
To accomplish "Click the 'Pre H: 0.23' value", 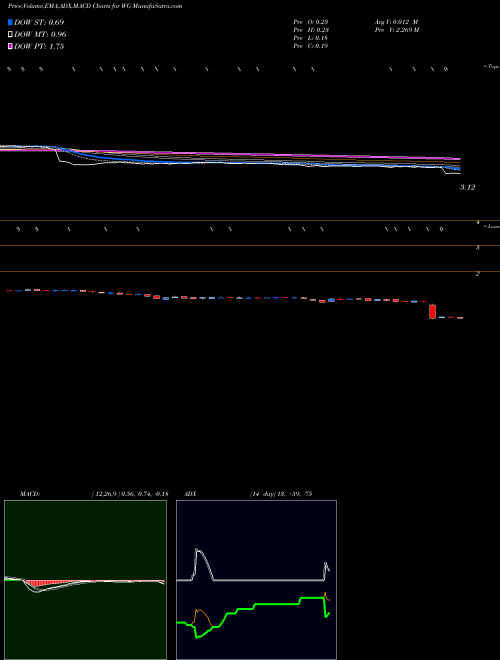I will click(x=311, y=30).
